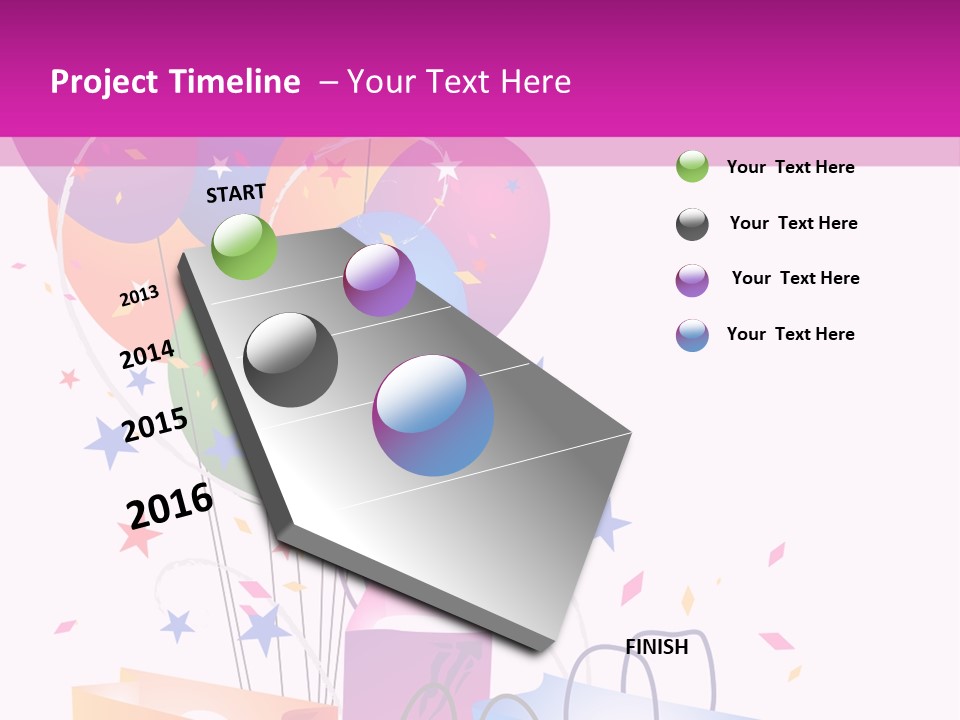Image resolution: width=960 pixels, height=720 pixels.
Task: Click the 2014 year marker
Action: click(148, 355)
